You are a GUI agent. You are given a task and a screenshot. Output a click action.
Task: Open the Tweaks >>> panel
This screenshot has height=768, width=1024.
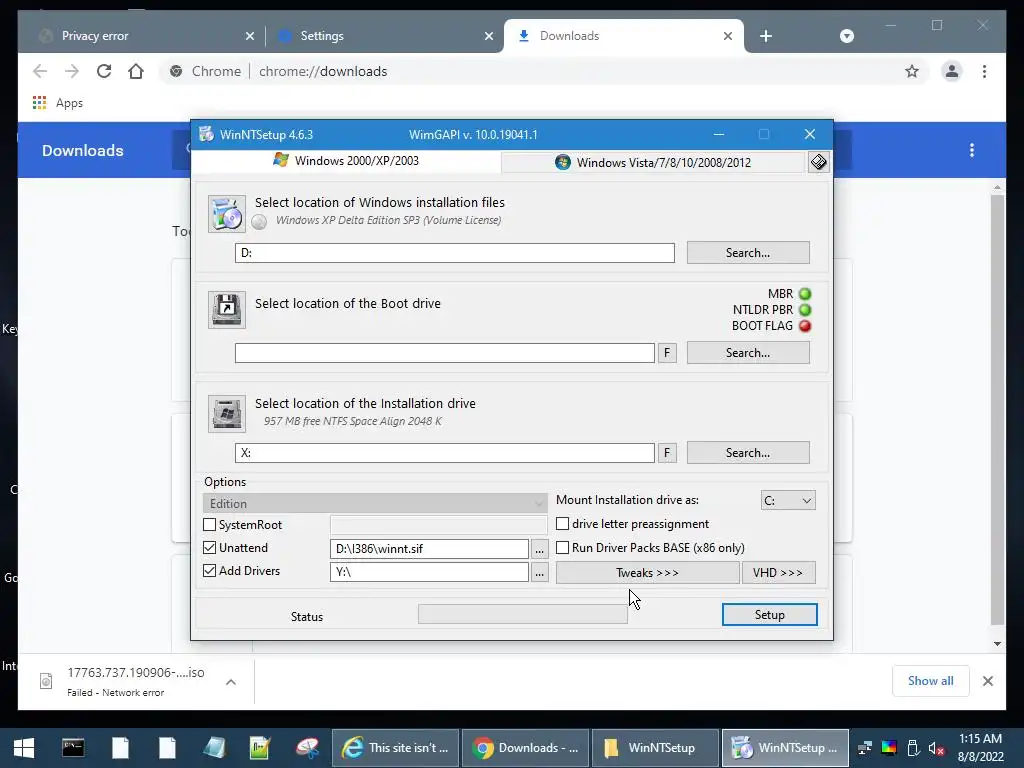(x=647, y=573)
